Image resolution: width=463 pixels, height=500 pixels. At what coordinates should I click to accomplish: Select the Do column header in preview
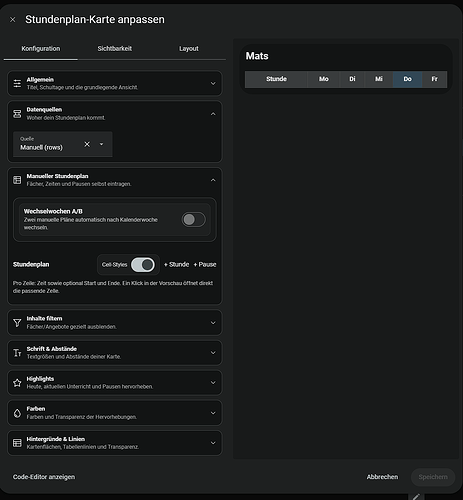tap(408, 79)
